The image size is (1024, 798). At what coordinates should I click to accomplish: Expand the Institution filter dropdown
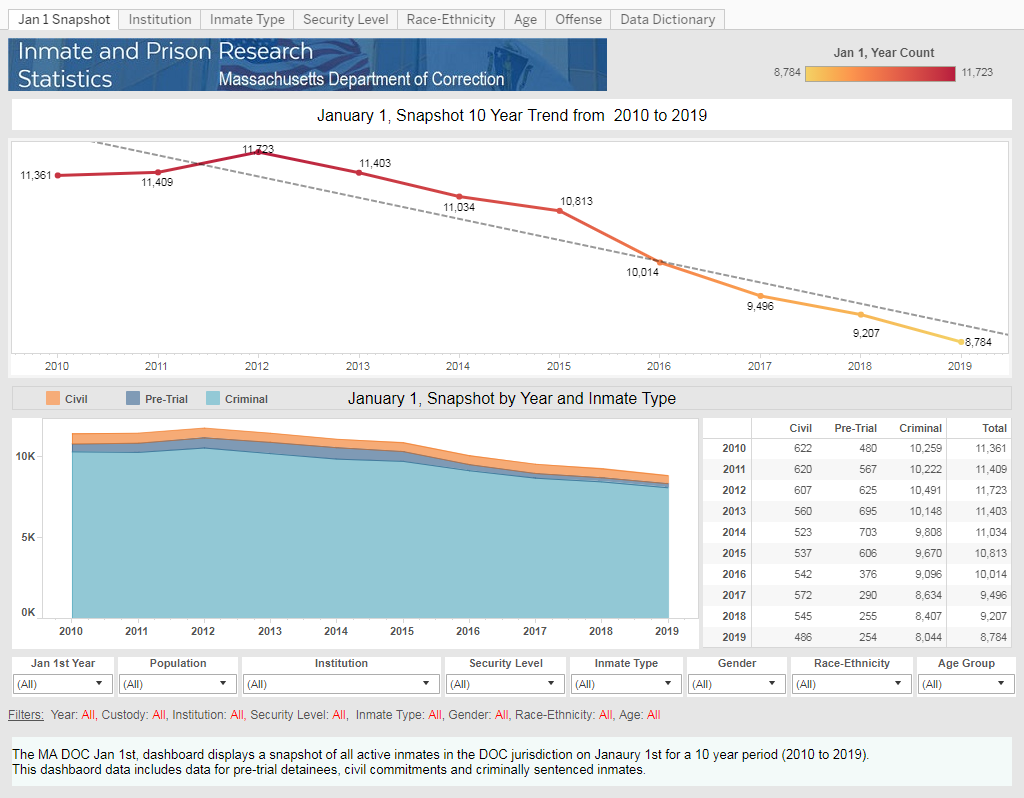click(340, 684)
